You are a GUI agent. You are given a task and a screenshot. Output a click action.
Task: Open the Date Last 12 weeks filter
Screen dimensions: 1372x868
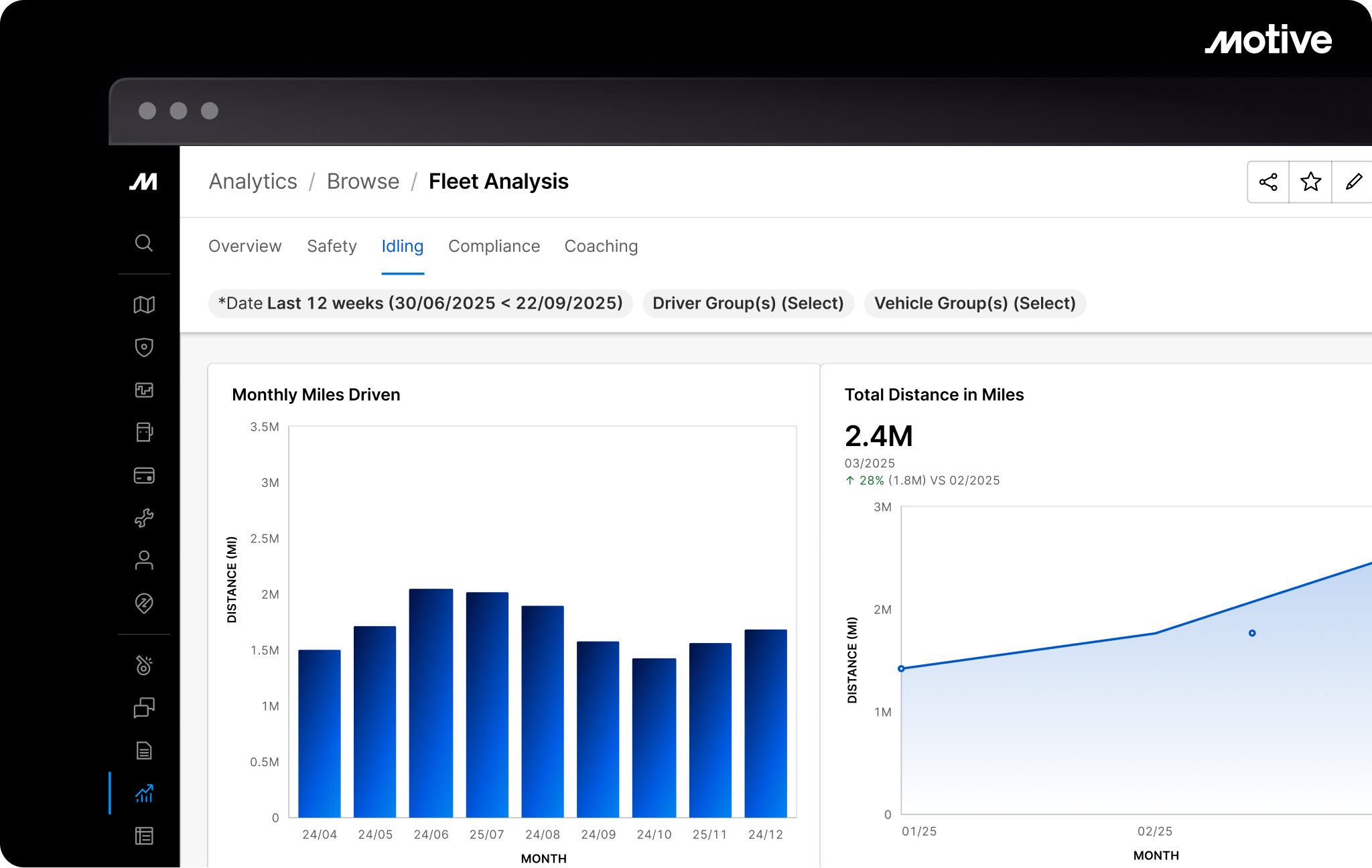421,303
